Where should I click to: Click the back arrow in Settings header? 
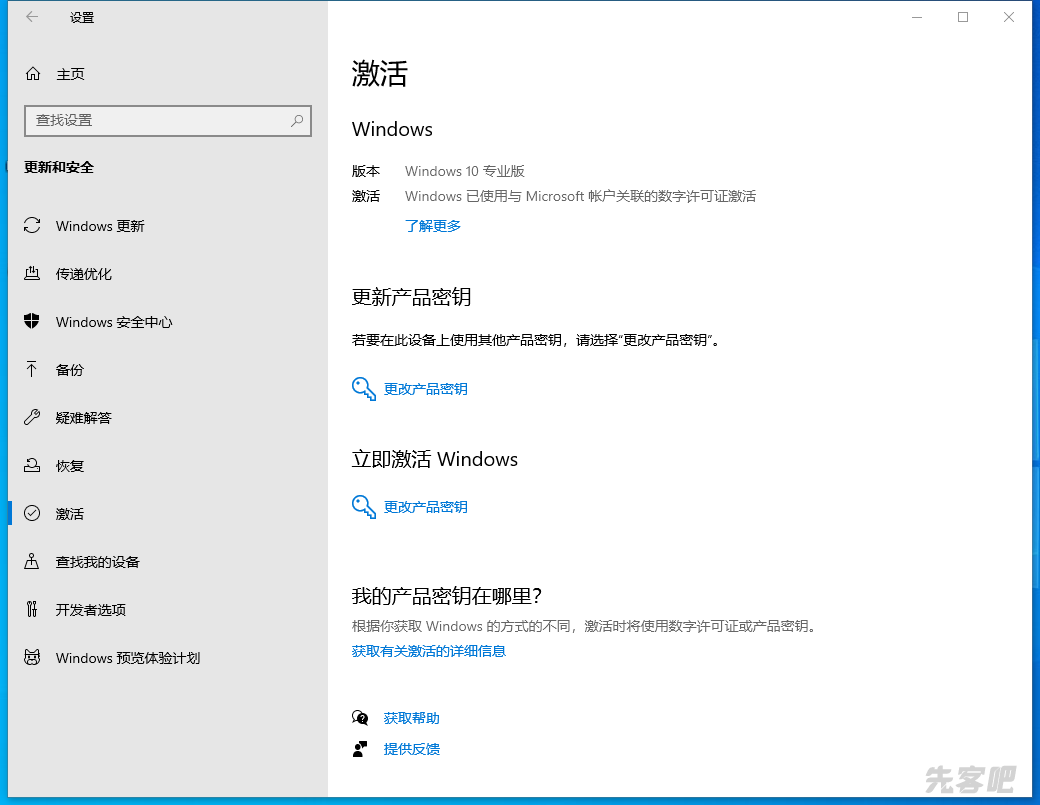pyautogui.click(x=32, y=17)
